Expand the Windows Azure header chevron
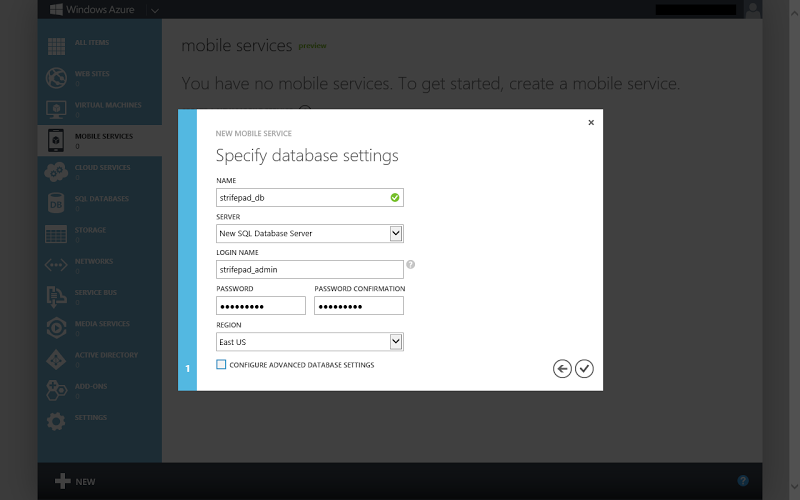 (155, 10)
